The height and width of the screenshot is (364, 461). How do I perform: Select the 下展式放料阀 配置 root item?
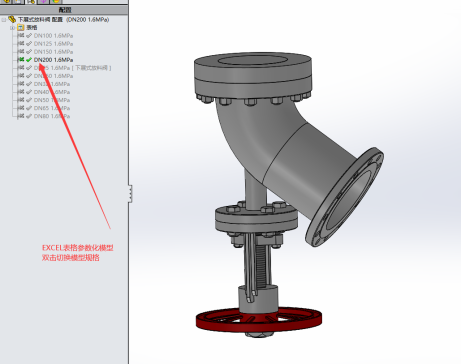(64, 20)
